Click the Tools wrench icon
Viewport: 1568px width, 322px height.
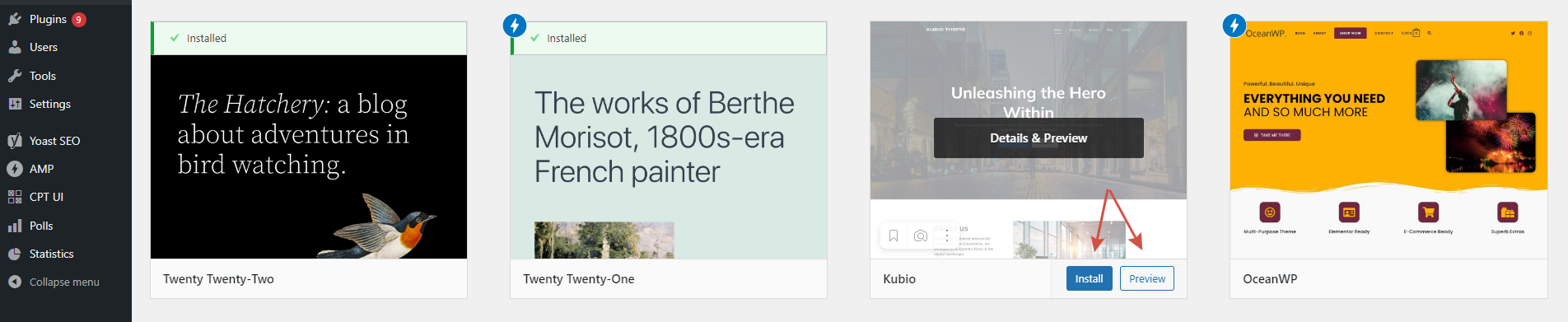pyautogui.click(x=15, y=76)
